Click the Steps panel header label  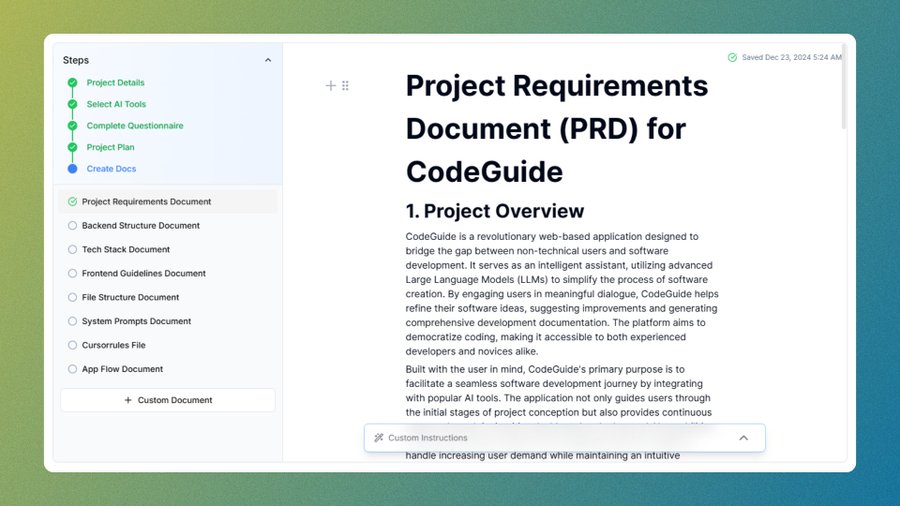pos(76,60)
